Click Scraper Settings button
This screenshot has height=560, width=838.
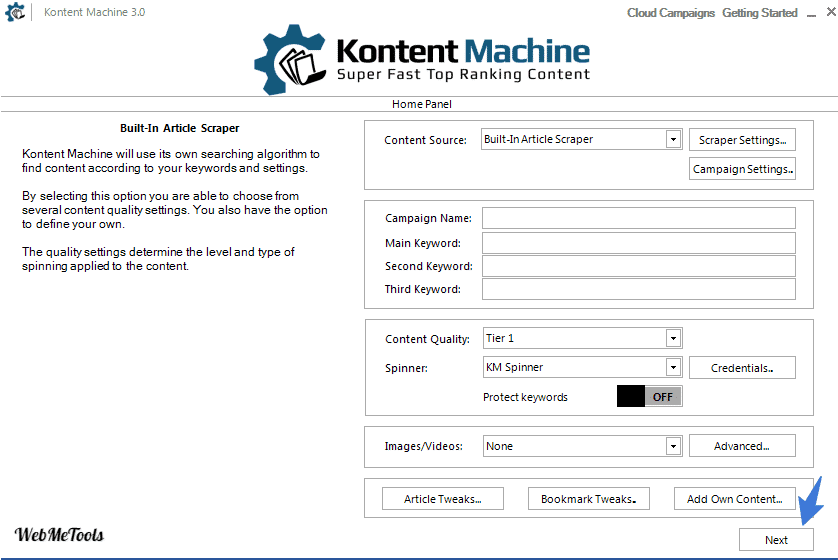click(x=742, y=140)
